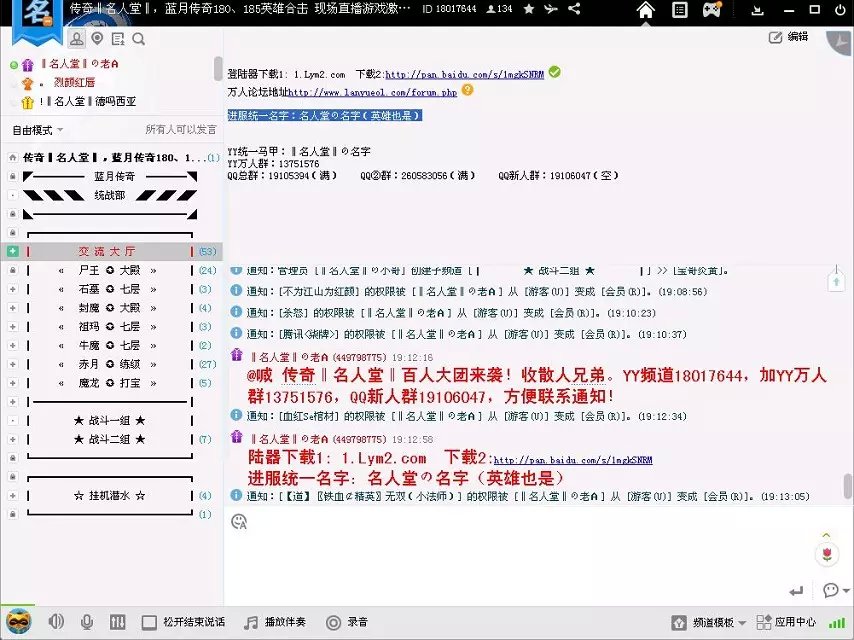Open the game controller icon in the top bar
Screen dimensions: 854x640
(712, 11)
